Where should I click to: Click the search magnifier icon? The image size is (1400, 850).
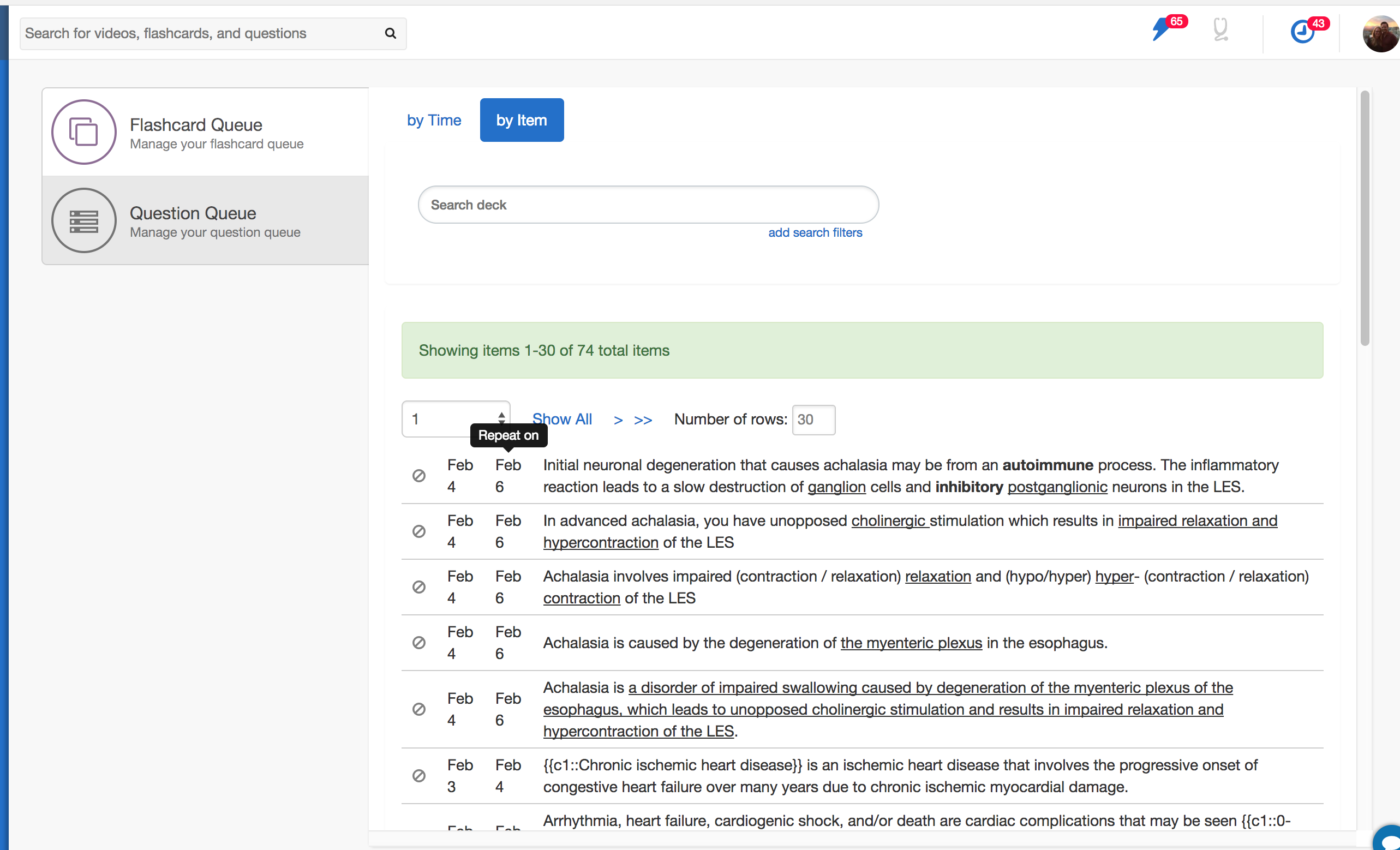[390, 33]
